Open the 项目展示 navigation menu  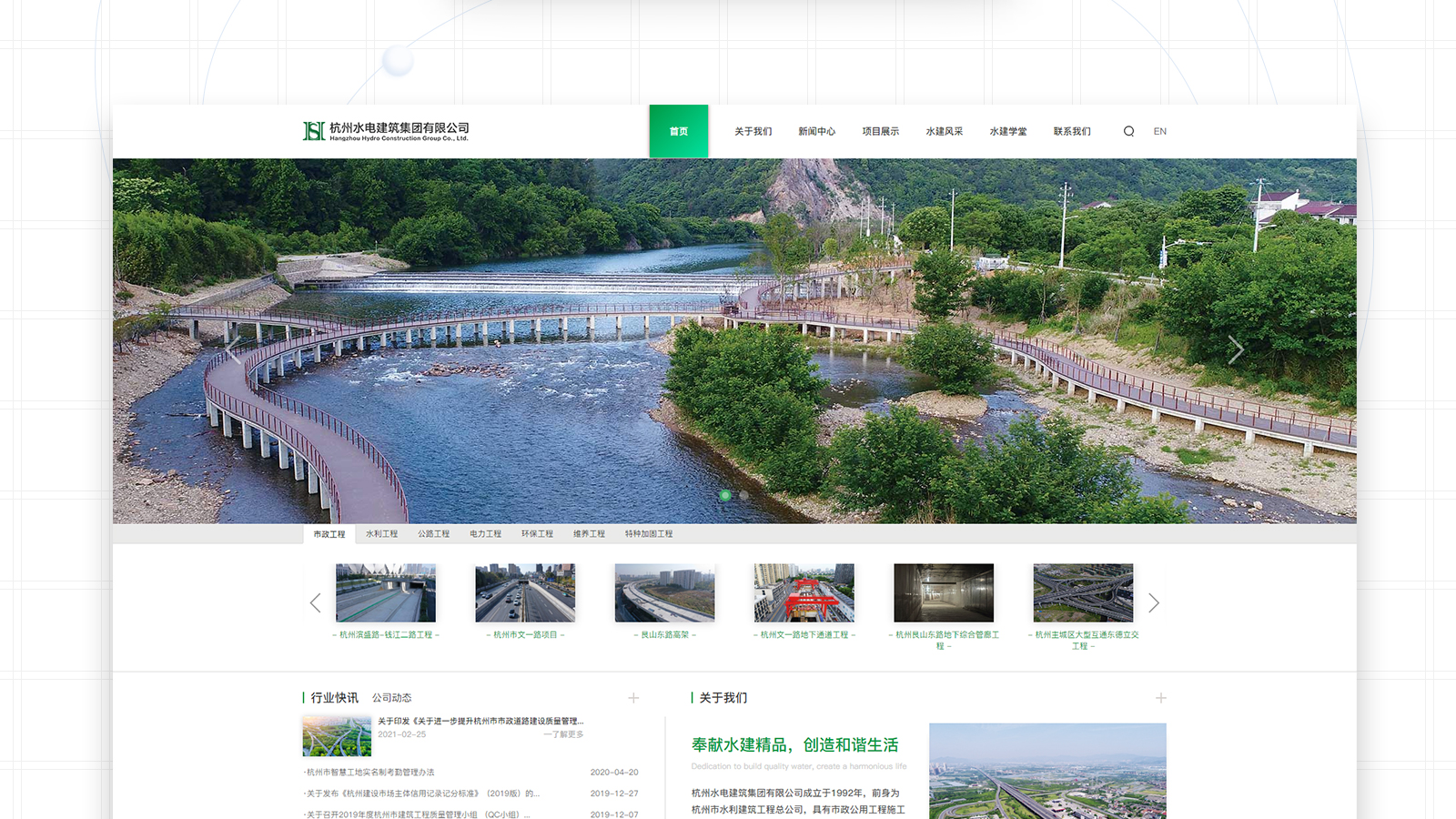click(880, 131)
